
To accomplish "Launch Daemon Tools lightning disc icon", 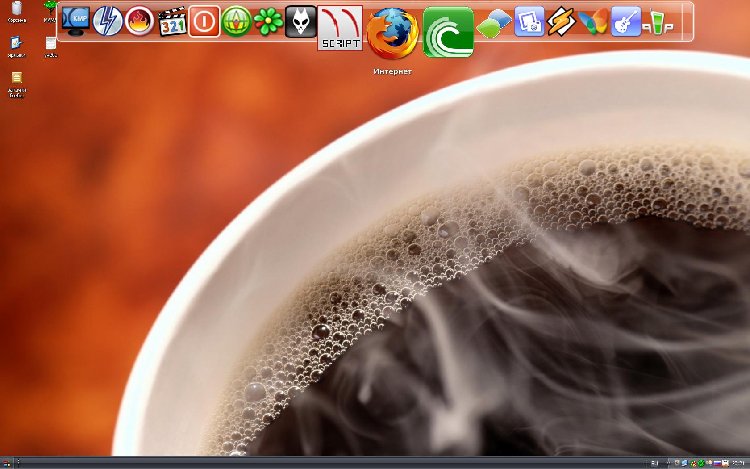I will pos(107,22).
